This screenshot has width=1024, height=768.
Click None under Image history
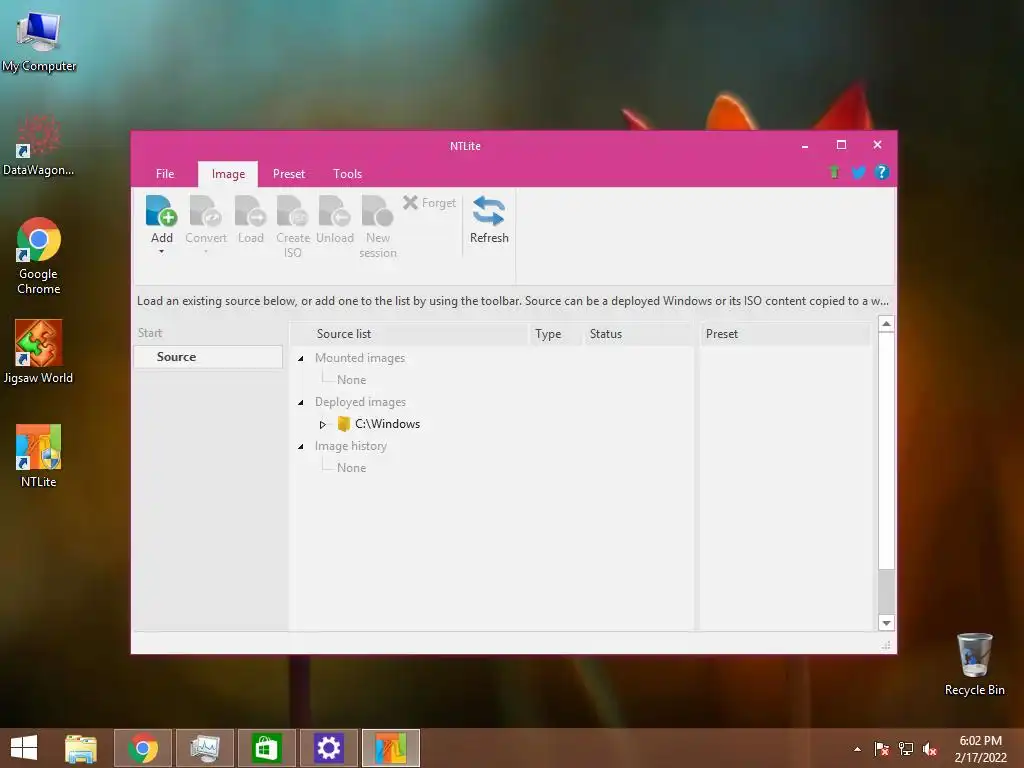tap(351, 468)
